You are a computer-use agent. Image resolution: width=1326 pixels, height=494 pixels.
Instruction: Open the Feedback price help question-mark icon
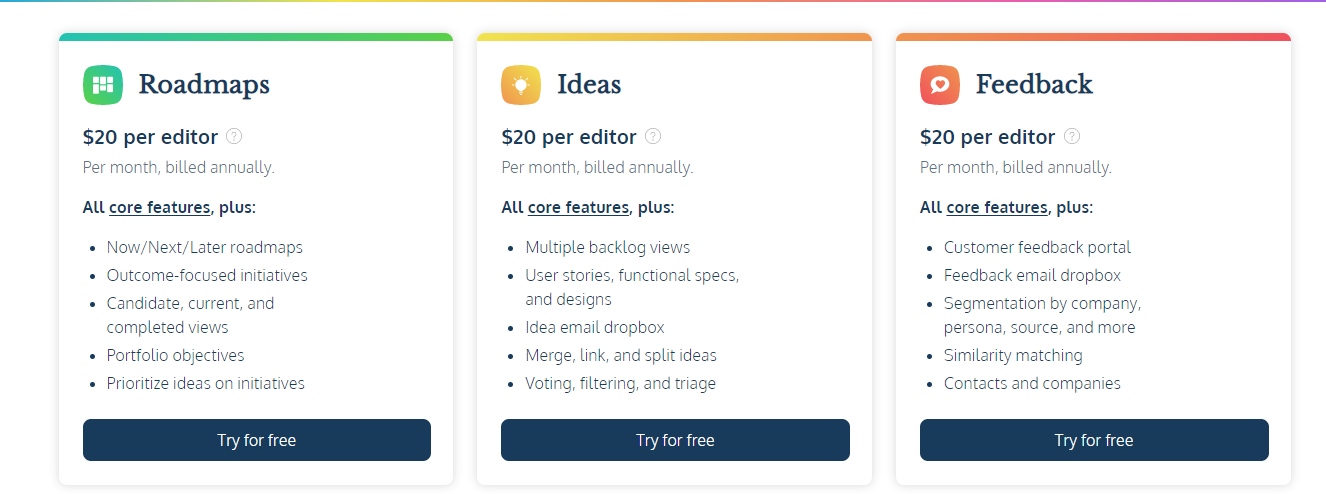click(x=1072, y=136)
